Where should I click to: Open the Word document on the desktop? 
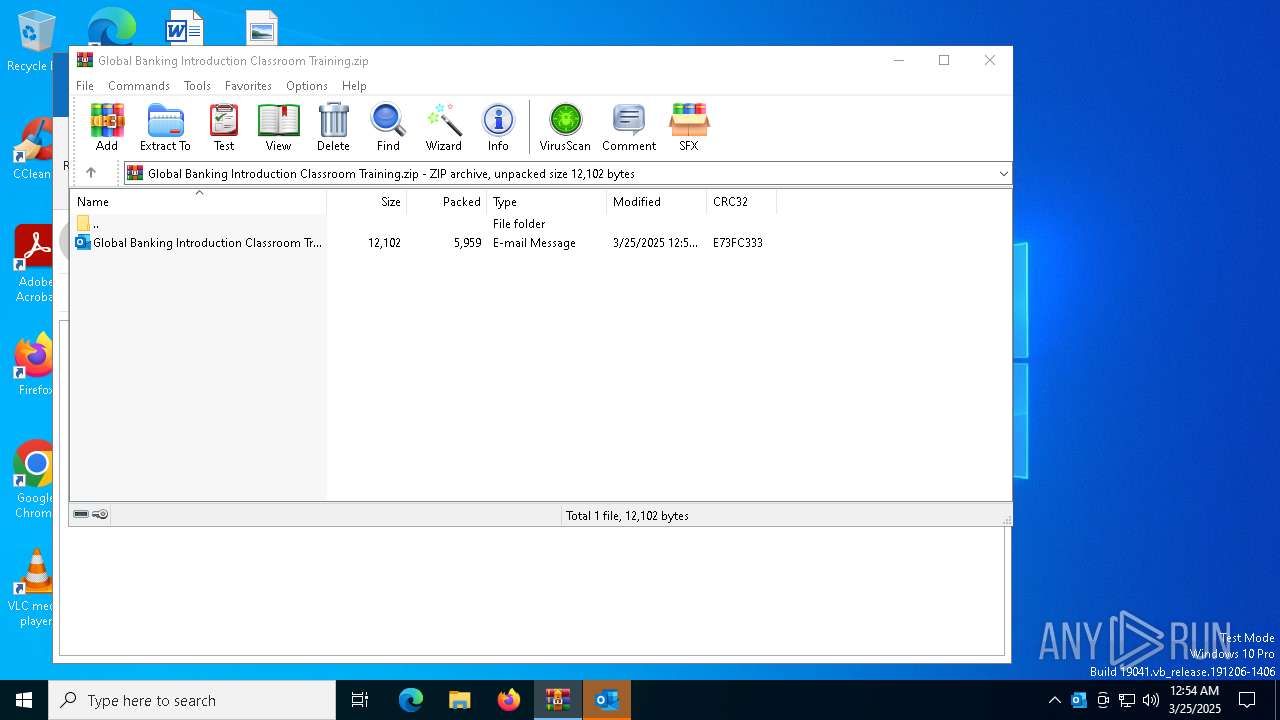pos(185,27)
